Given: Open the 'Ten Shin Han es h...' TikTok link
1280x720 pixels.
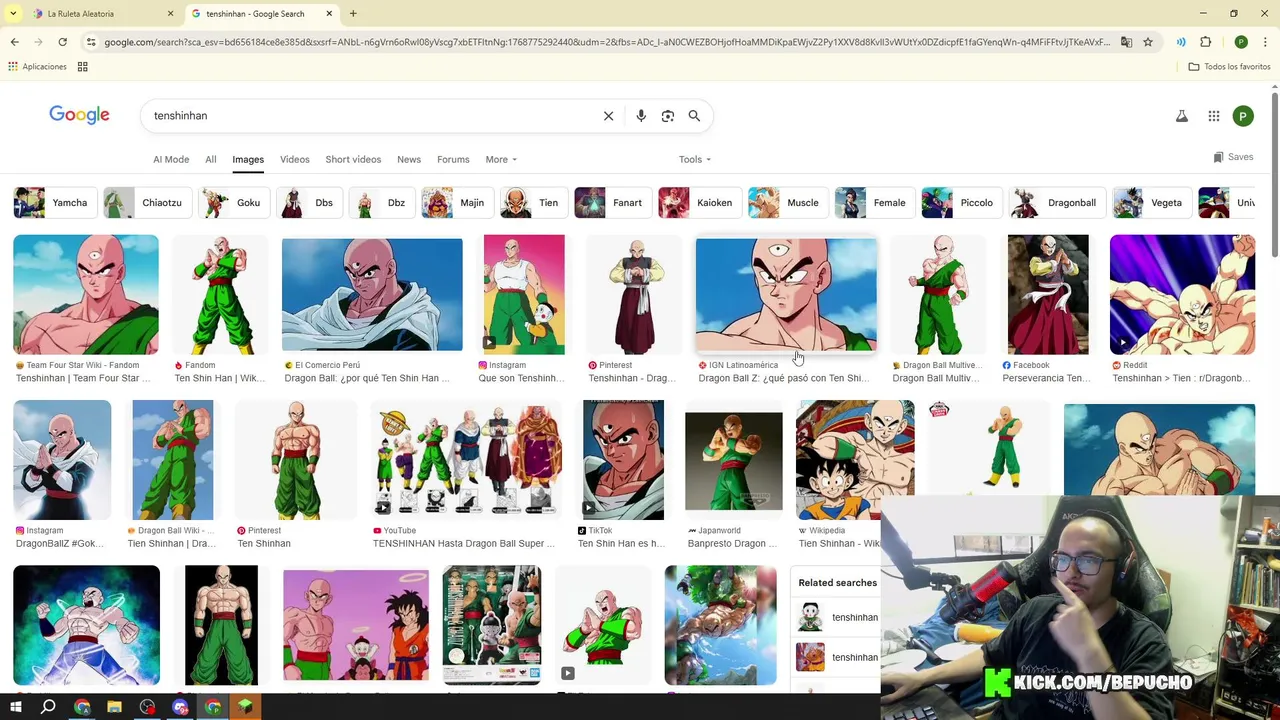Looking at the screenshot, I should click(621, 544).
